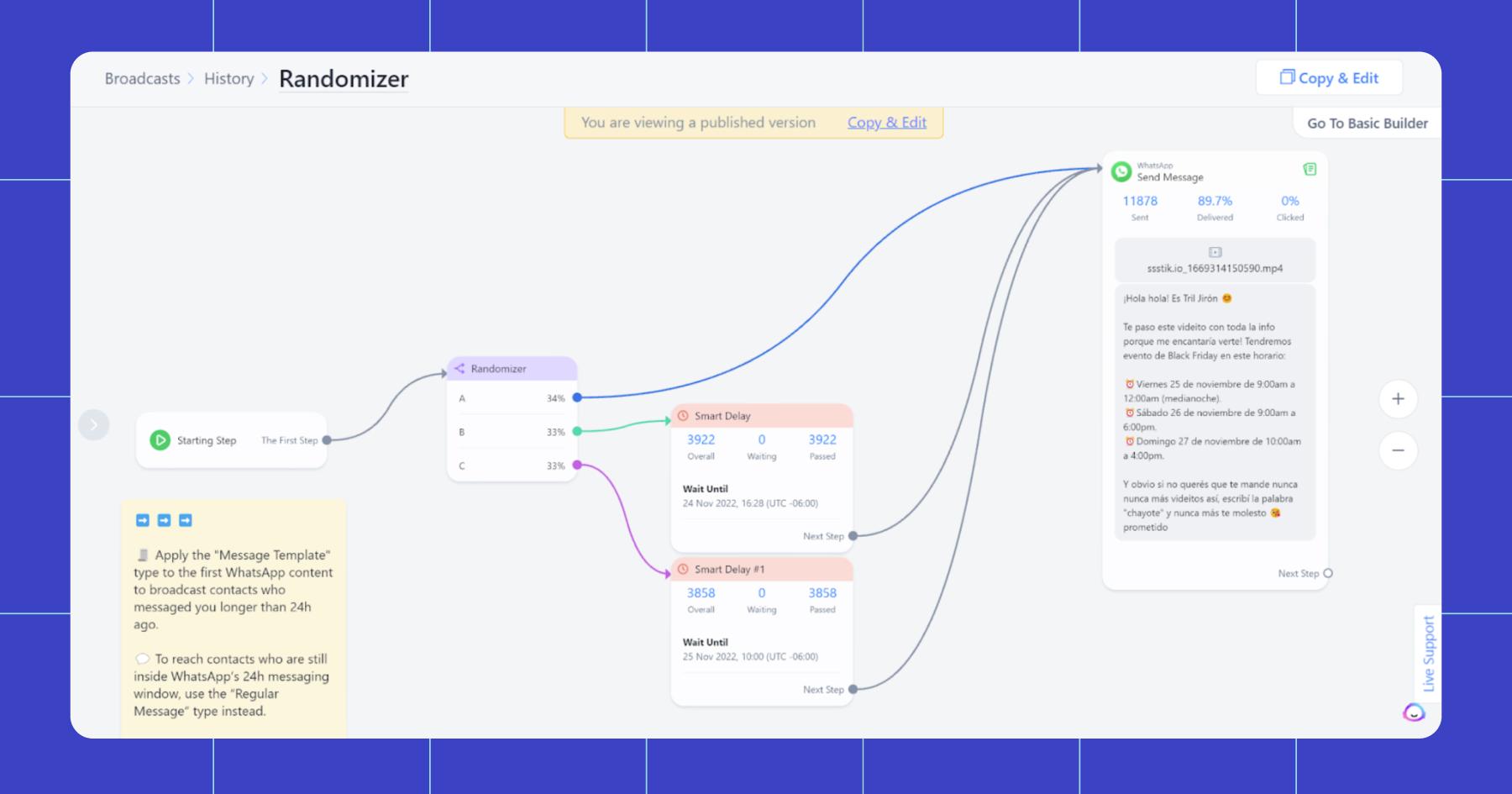Screen dimensions: 1512x794
Task: Click the ¡Hola hola! Es Tril Jirón message text
Action: (1178, 298)
